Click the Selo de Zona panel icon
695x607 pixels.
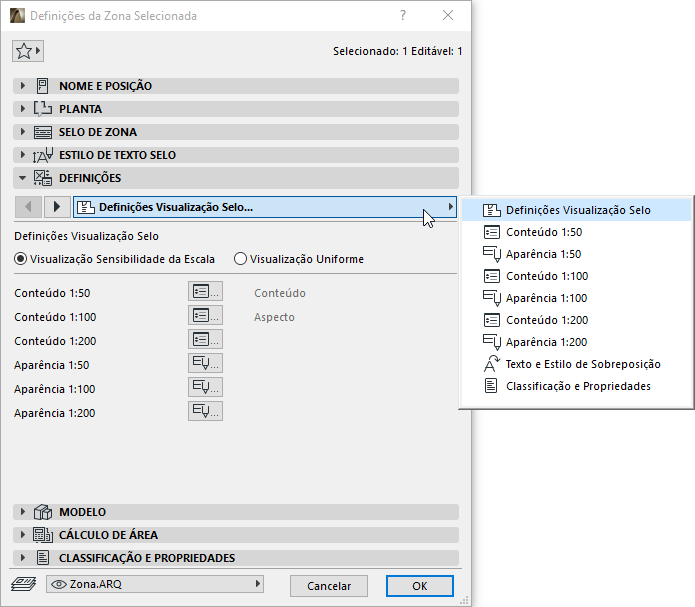click(43, 132)
